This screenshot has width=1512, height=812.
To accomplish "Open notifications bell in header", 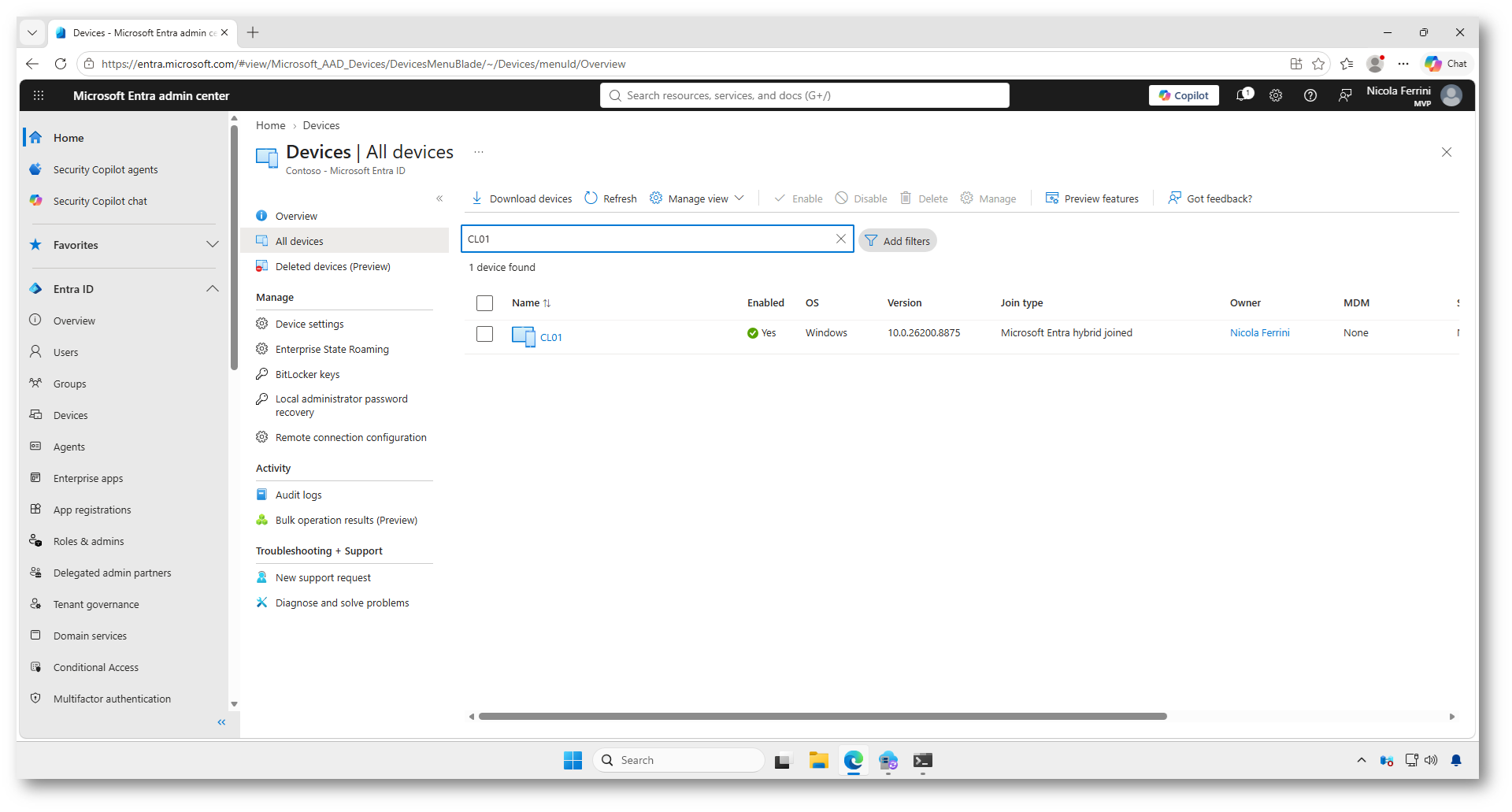I will (x=1243, y=95).
